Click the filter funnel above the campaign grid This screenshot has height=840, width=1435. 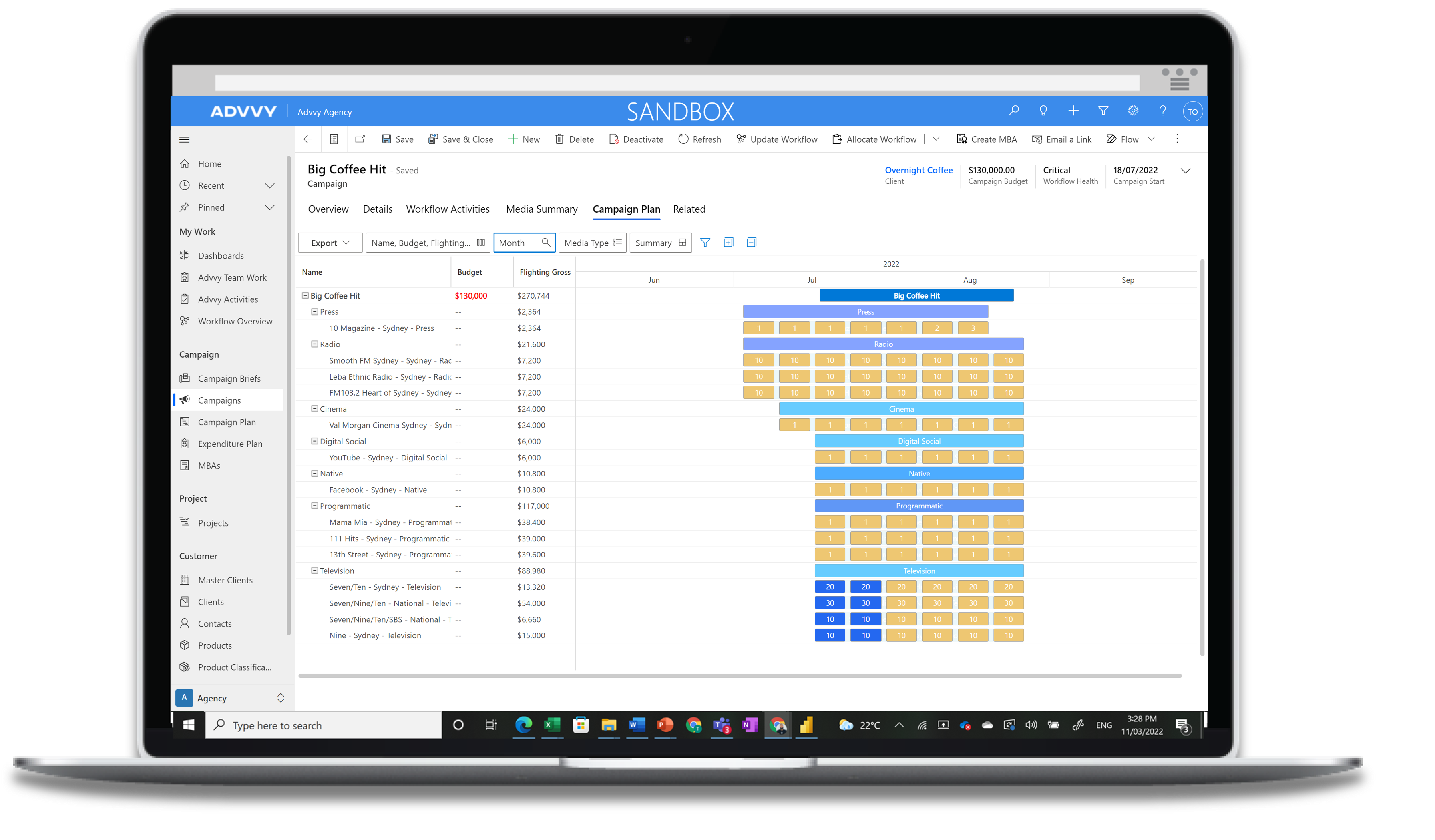pyautogui.click(x=705, y=242)
